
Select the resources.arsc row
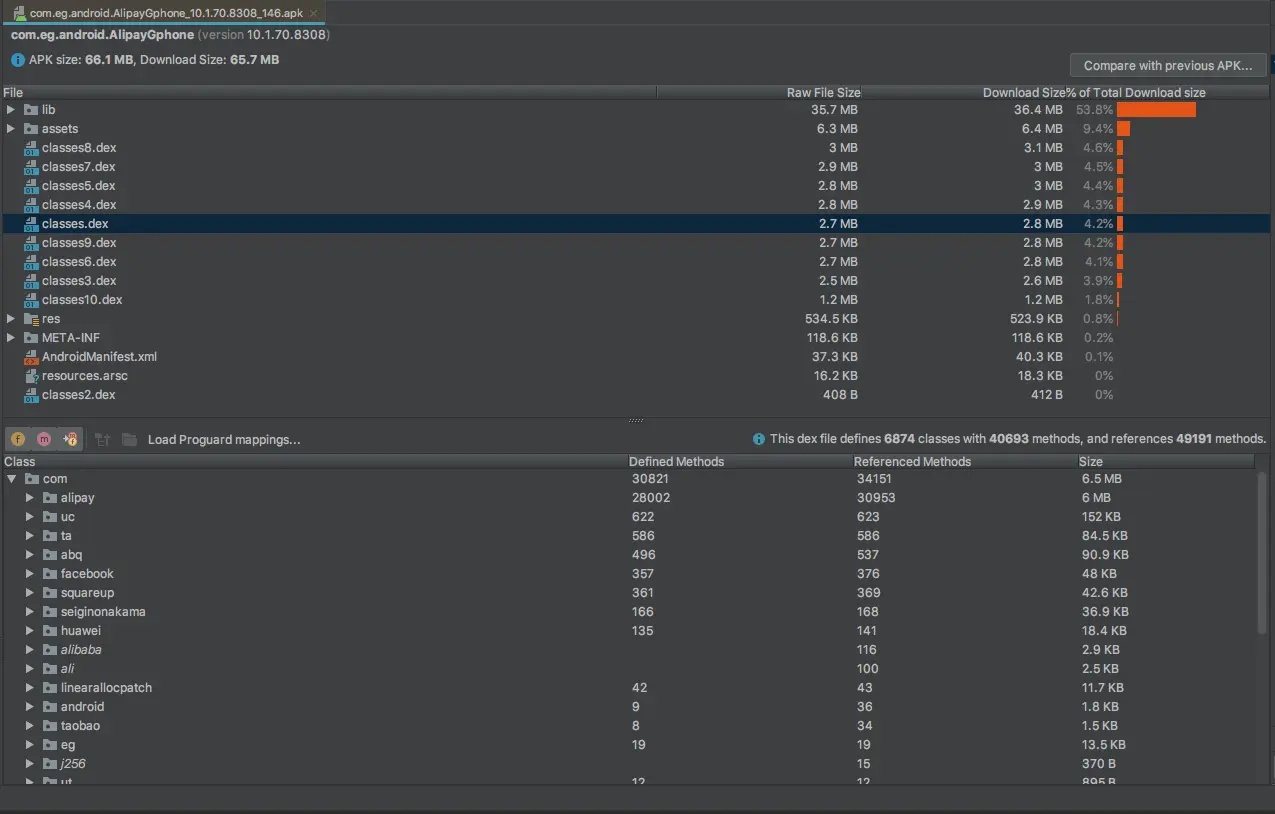636,376
